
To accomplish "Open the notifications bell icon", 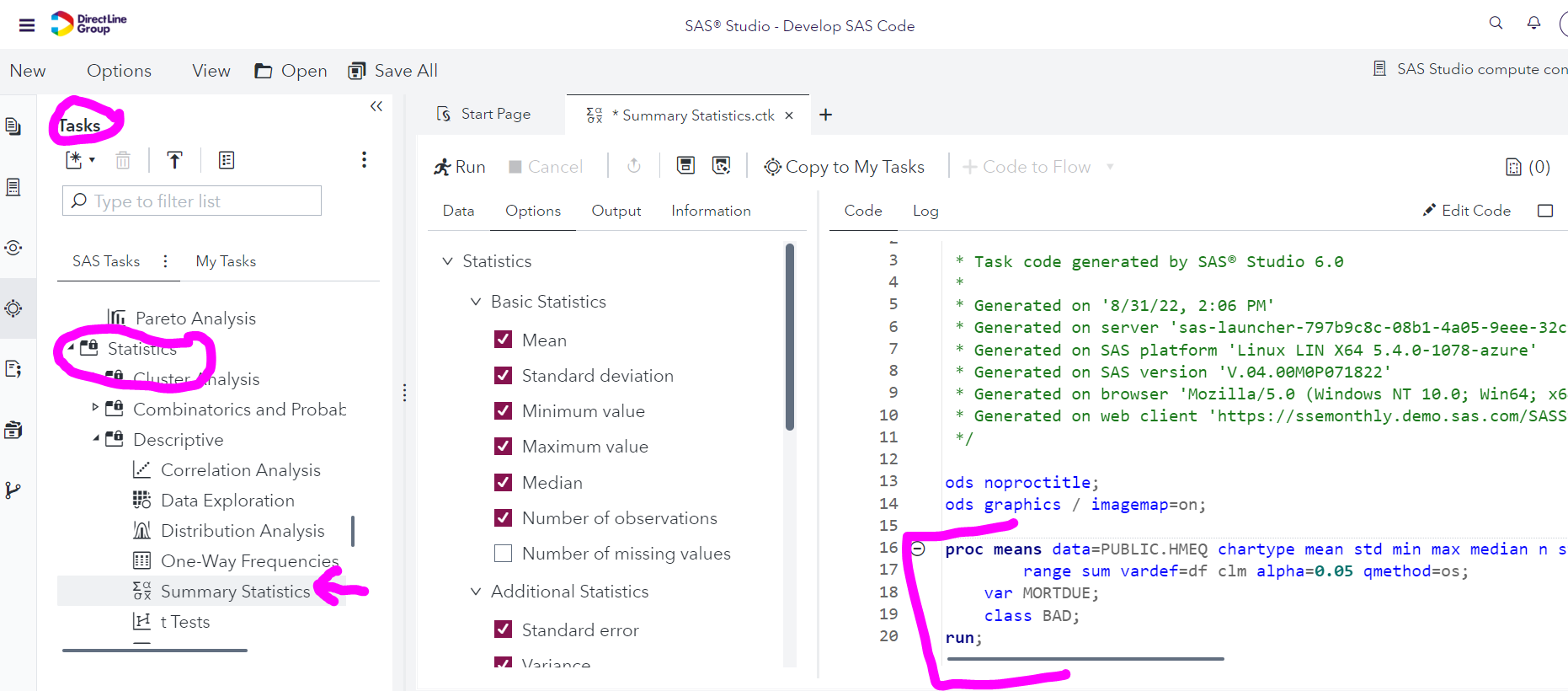I will [x=1533, y=23].
